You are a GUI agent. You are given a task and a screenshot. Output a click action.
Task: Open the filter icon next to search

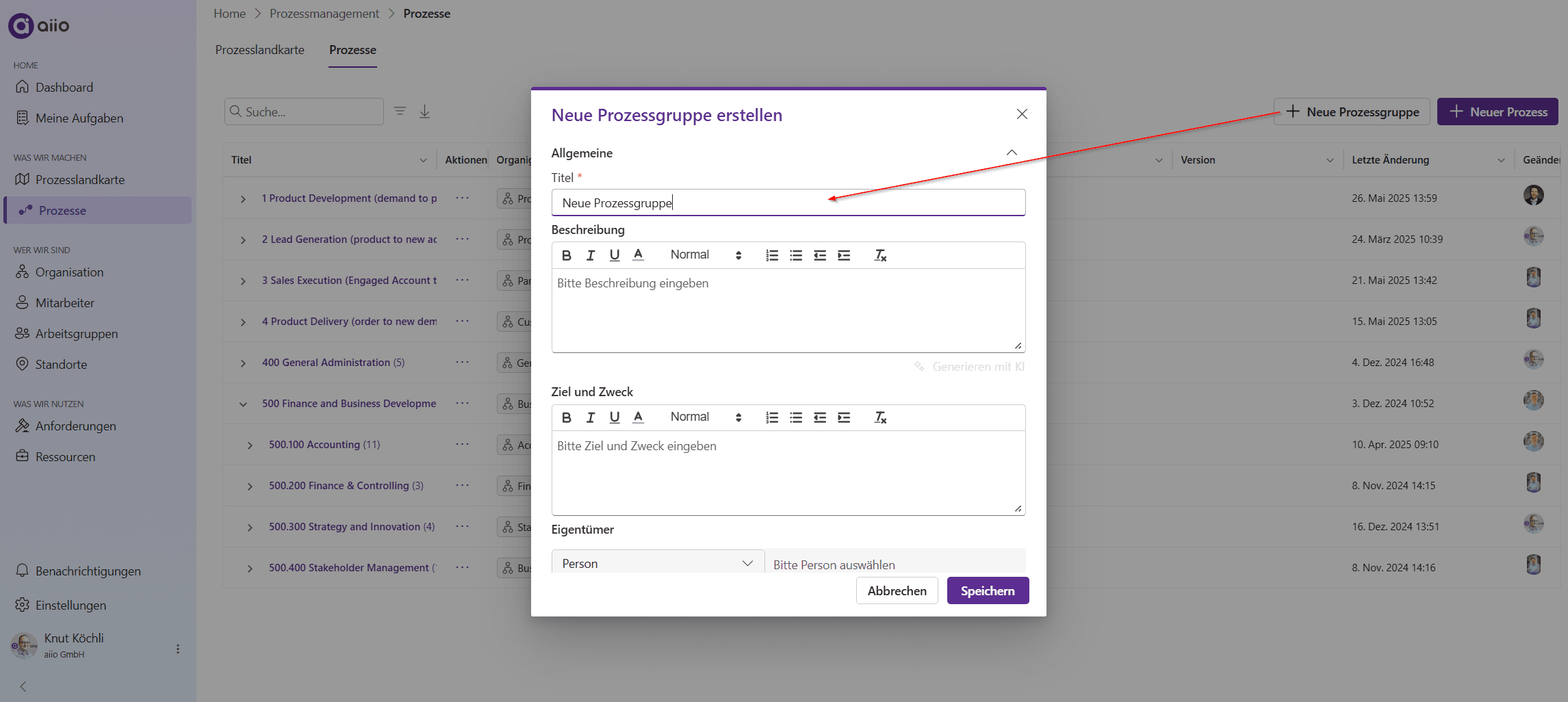coord(400,111)
